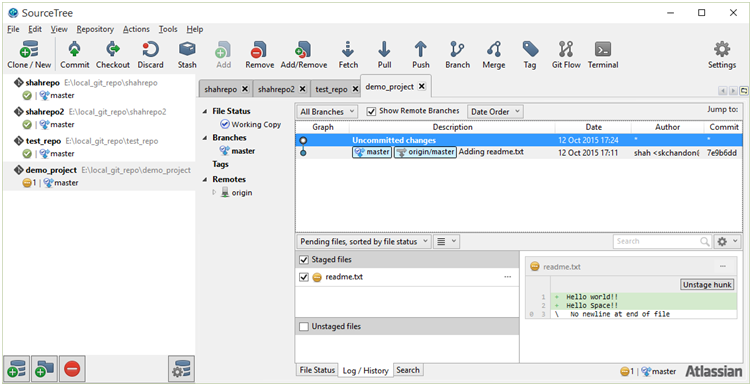Select the Adding readme.txt commit row
This screenshot has width=752, height=386.
tap(518, 153)
